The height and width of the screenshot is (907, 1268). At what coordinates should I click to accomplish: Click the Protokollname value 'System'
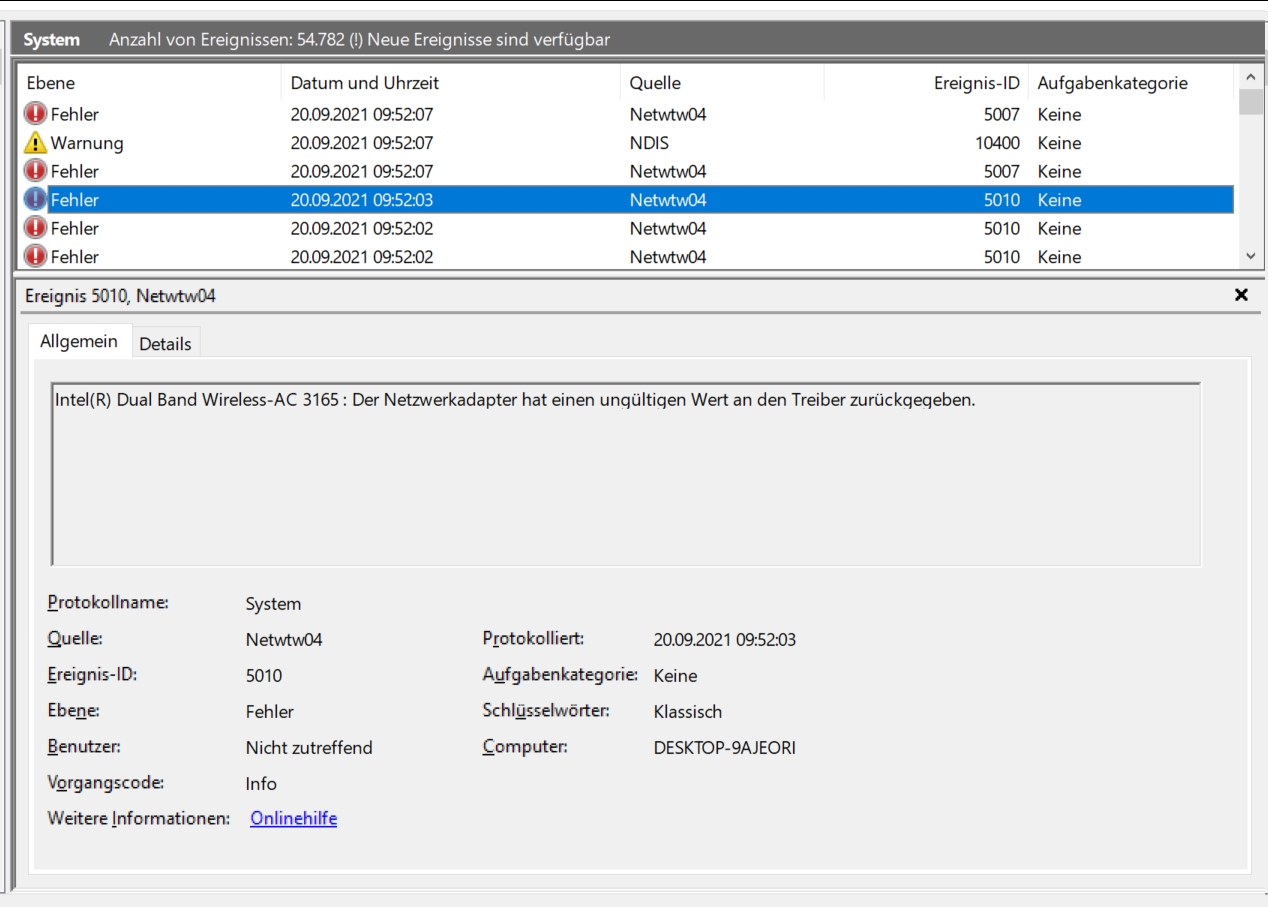click(x=273, y=604)
